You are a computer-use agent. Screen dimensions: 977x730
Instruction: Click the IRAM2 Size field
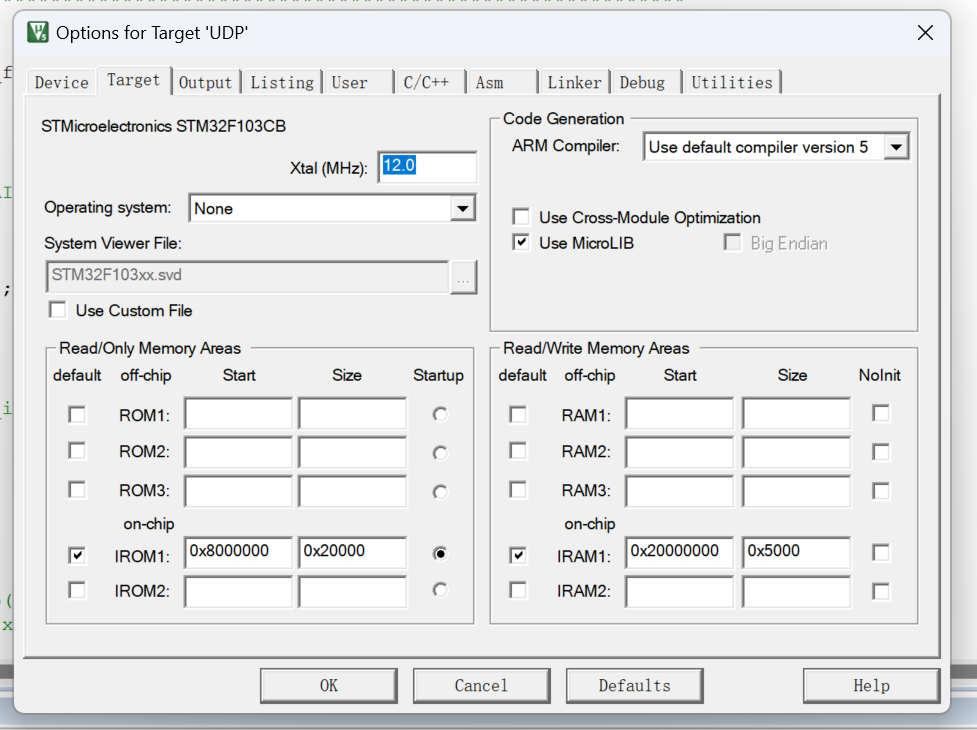(x=796, y=591)
